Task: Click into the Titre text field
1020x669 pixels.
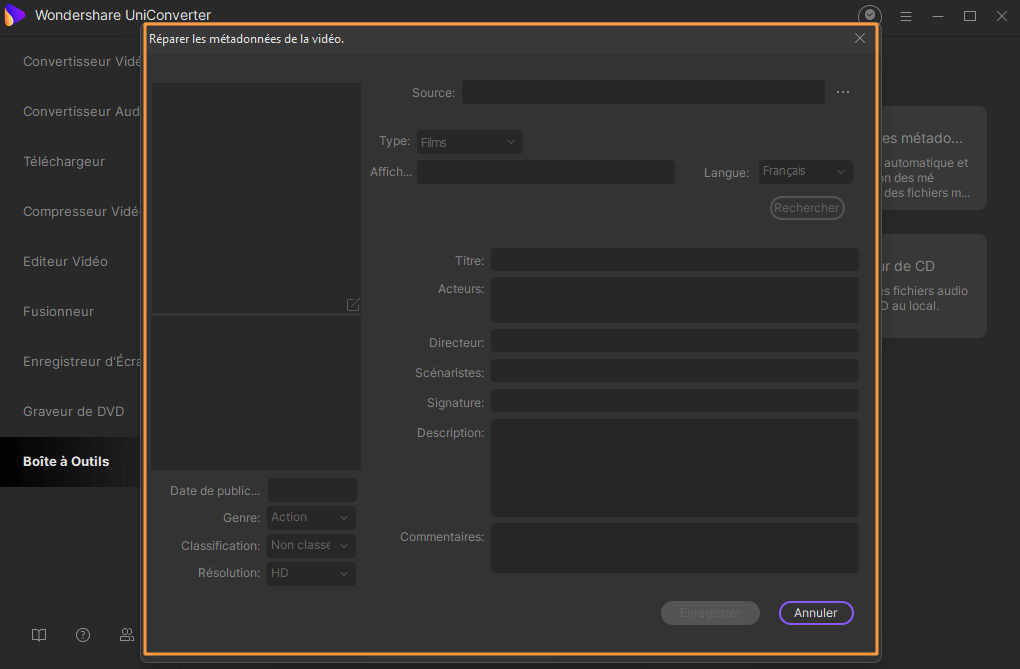Action: click(674, 260)
